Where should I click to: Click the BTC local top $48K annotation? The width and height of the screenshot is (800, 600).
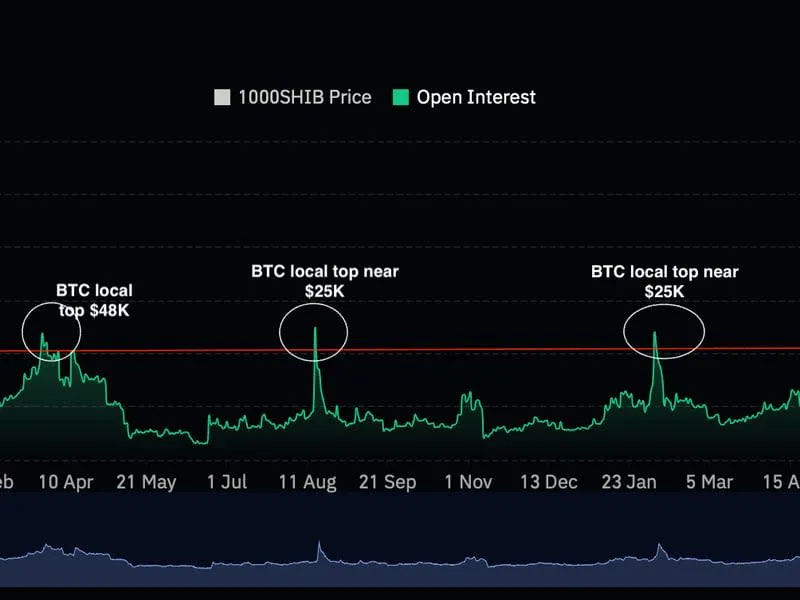94,300
